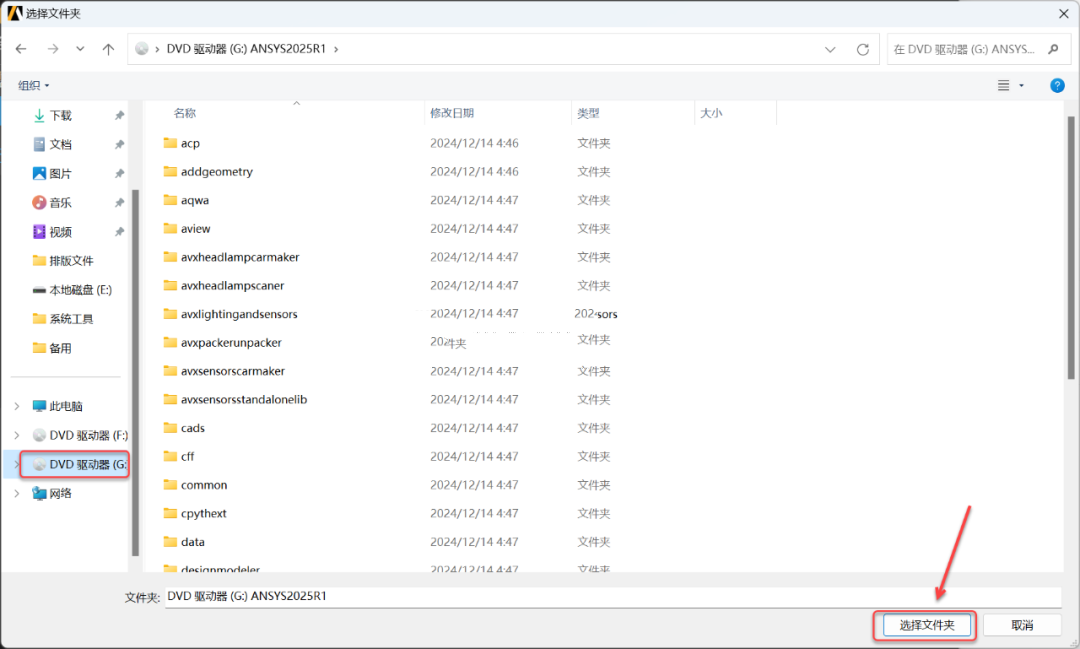Open the 排版文件 folder in sidebar
The height and width of the screenshot is (649, 1080).
coord(72,260)
